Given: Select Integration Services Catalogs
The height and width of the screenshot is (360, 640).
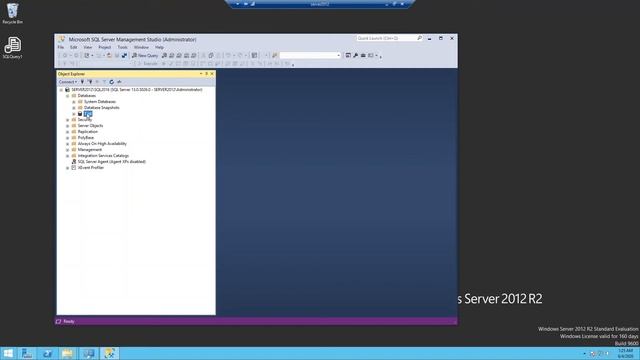Looking at the screenshot, I should (103, 156).
